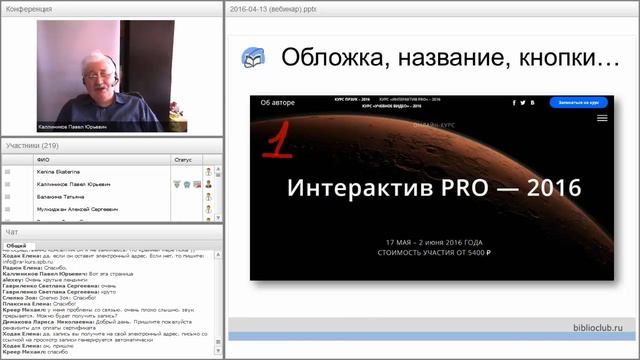Screen dimensions: 640x360
Task: Click the chat scroll-down arrow
Action: pos(218,351)
